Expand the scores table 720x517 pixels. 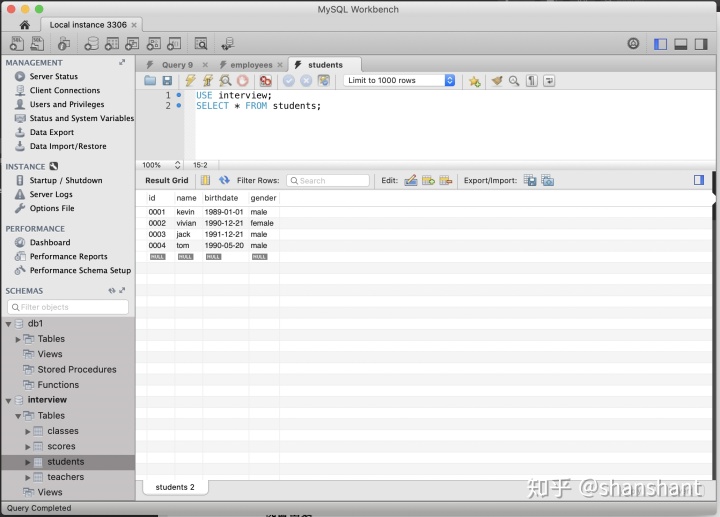pyautogui.click(x=28, y=447)
